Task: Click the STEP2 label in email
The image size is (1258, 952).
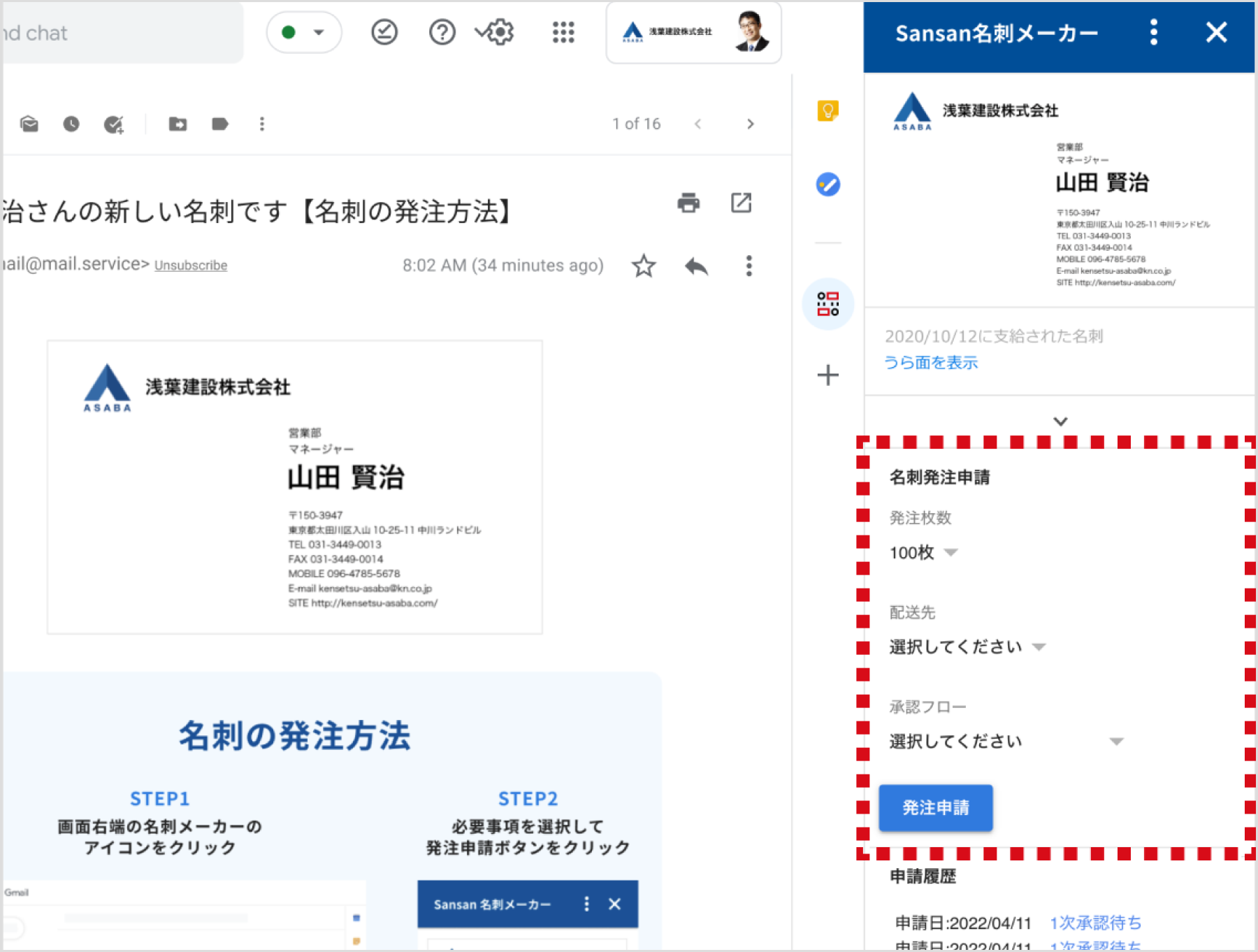Action: [x=528, y=799]
